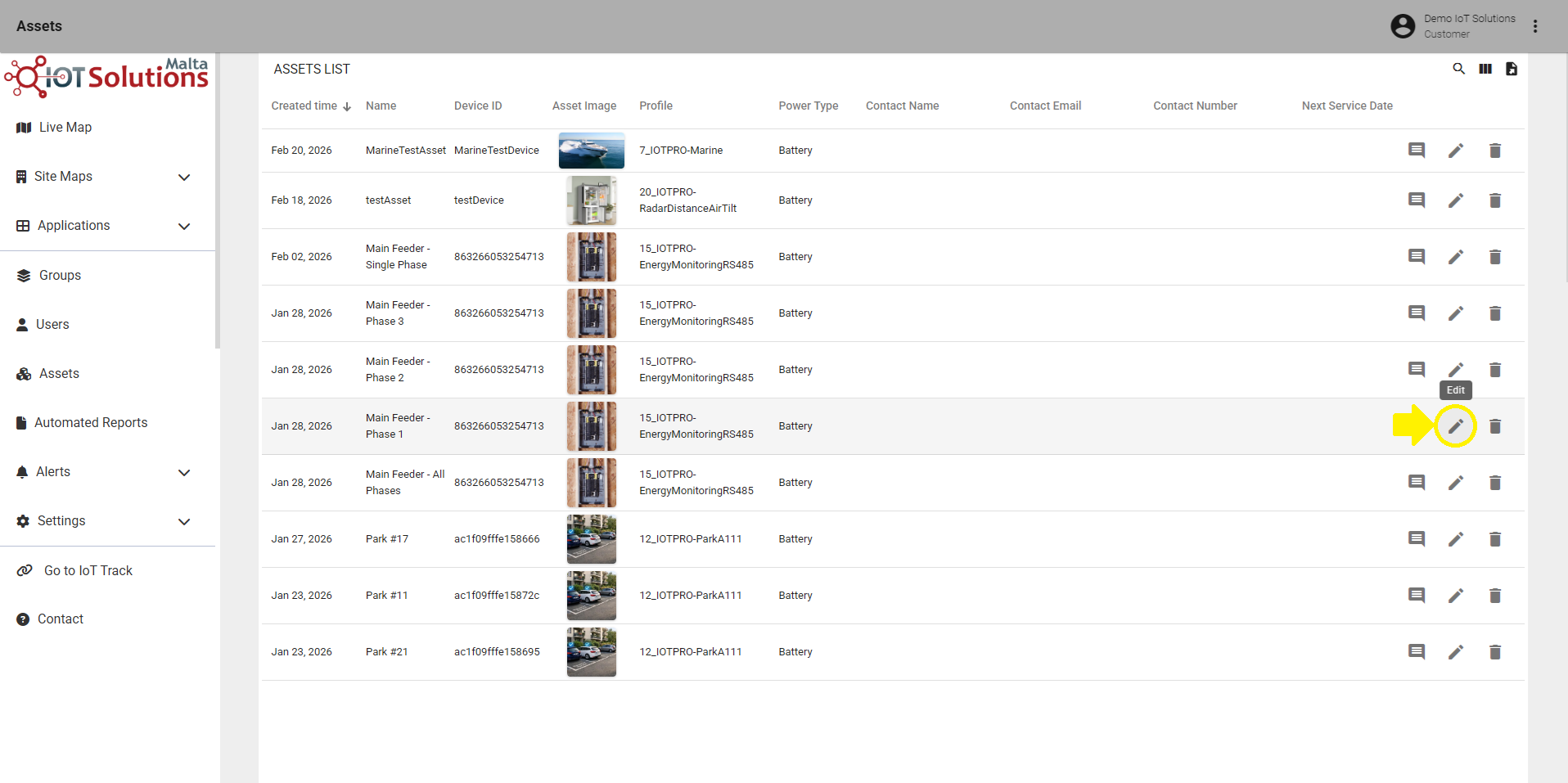Select the Park #11 name cell
The height and width of the screenshot is (783, 1568).
tap(386, 596)
